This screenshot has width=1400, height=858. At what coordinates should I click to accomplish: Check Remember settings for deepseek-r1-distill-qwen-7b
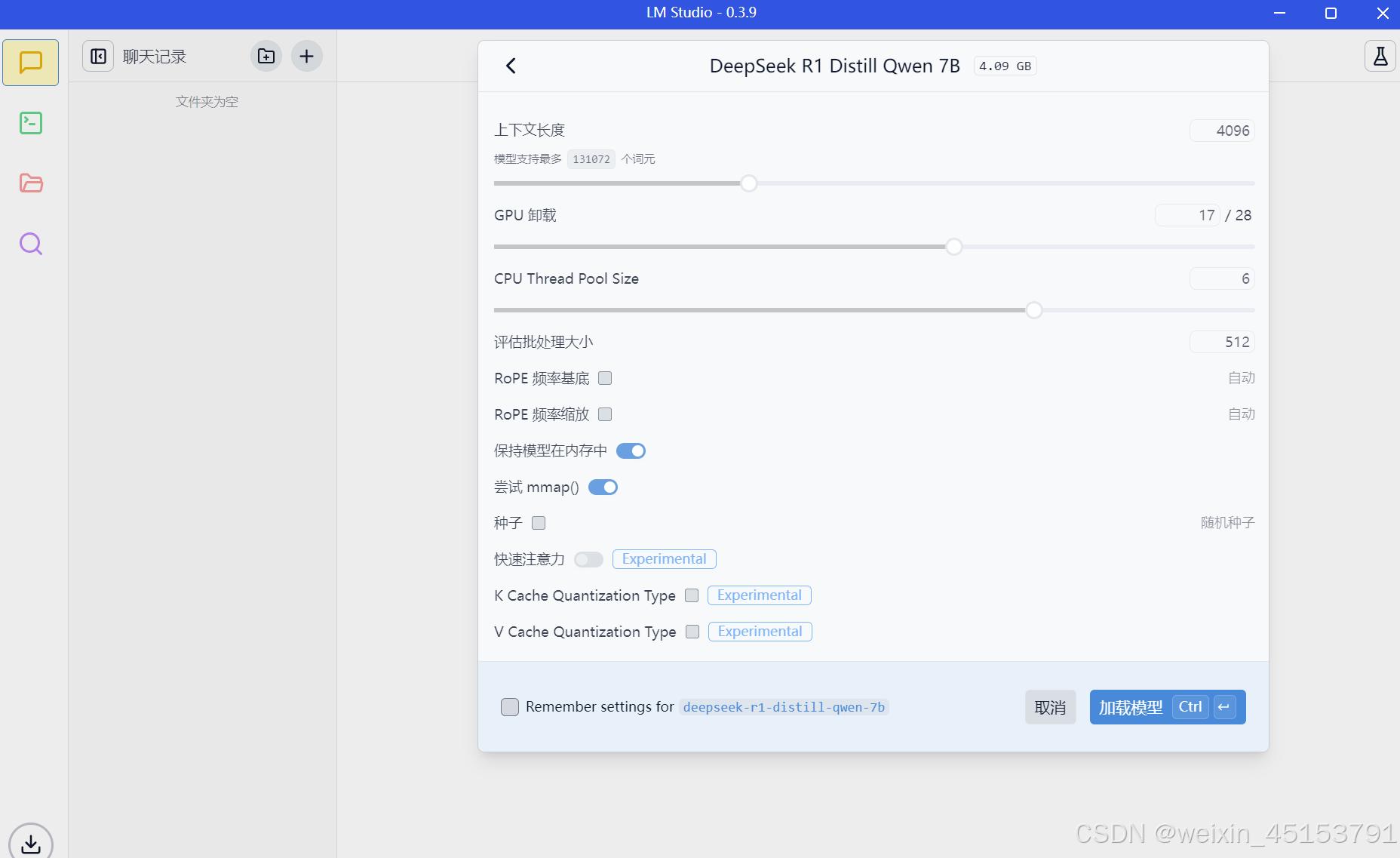510,707
